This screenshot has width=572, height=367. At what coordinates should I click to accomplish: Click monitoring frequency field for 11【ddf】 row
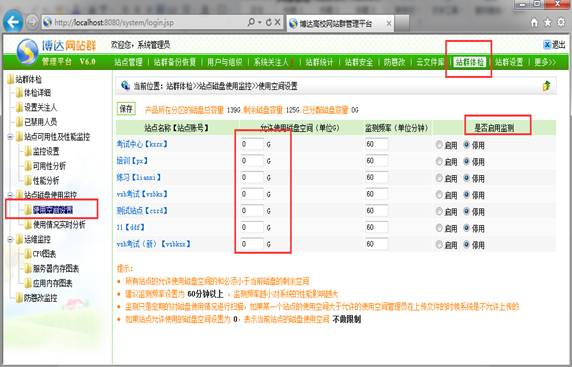click(376, 227)
